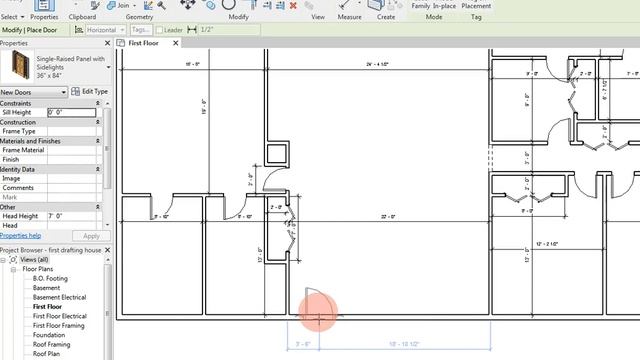Select Roof Plan in Project Browser
This screenshot has height=360, width=640.
(x=46, y=354)
